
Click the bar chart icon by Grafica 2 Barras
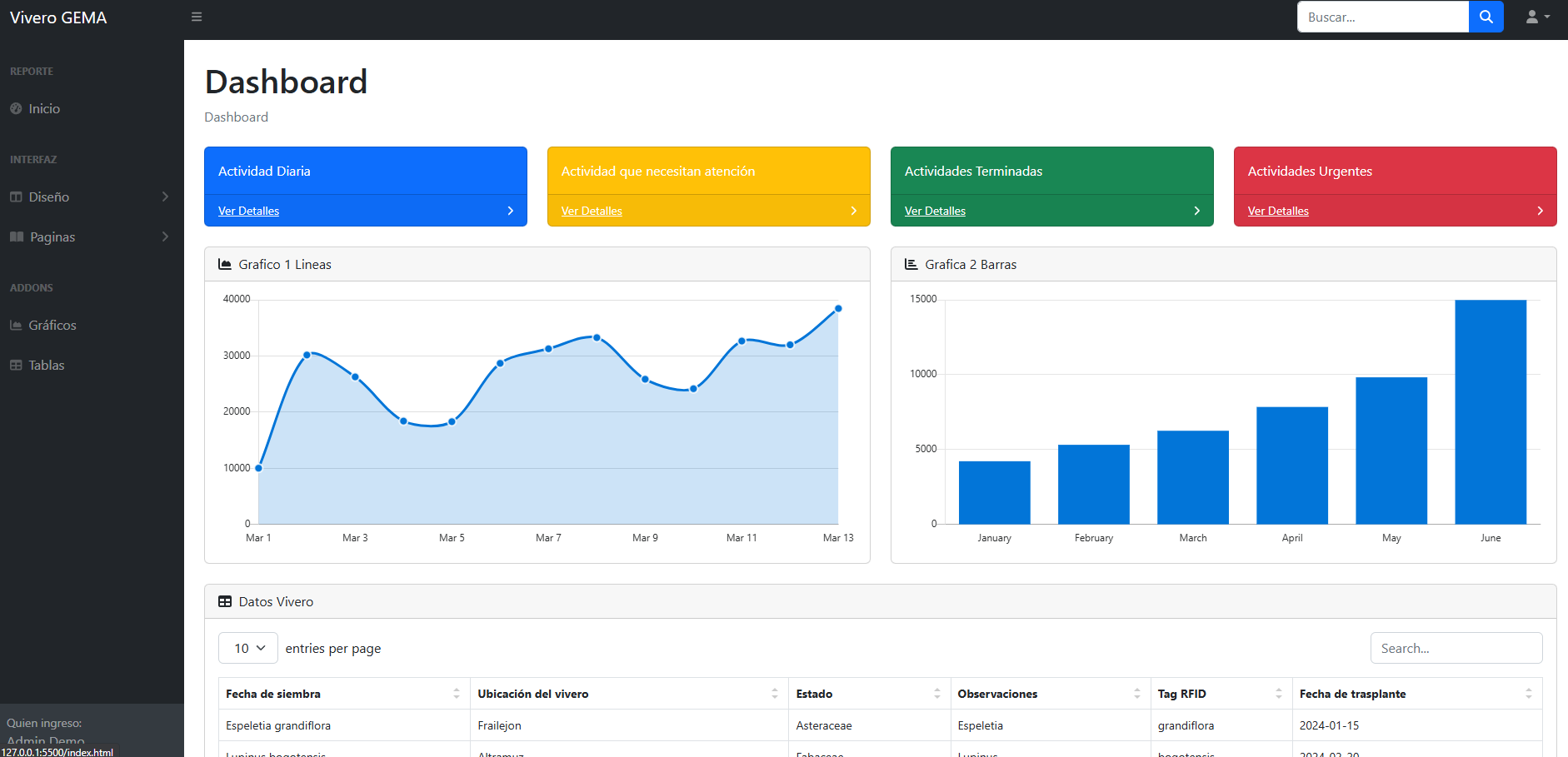click(911, 264)
